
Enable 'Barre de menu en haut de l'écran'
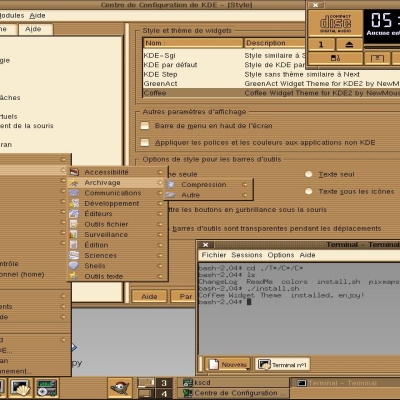tap(145, 126)
